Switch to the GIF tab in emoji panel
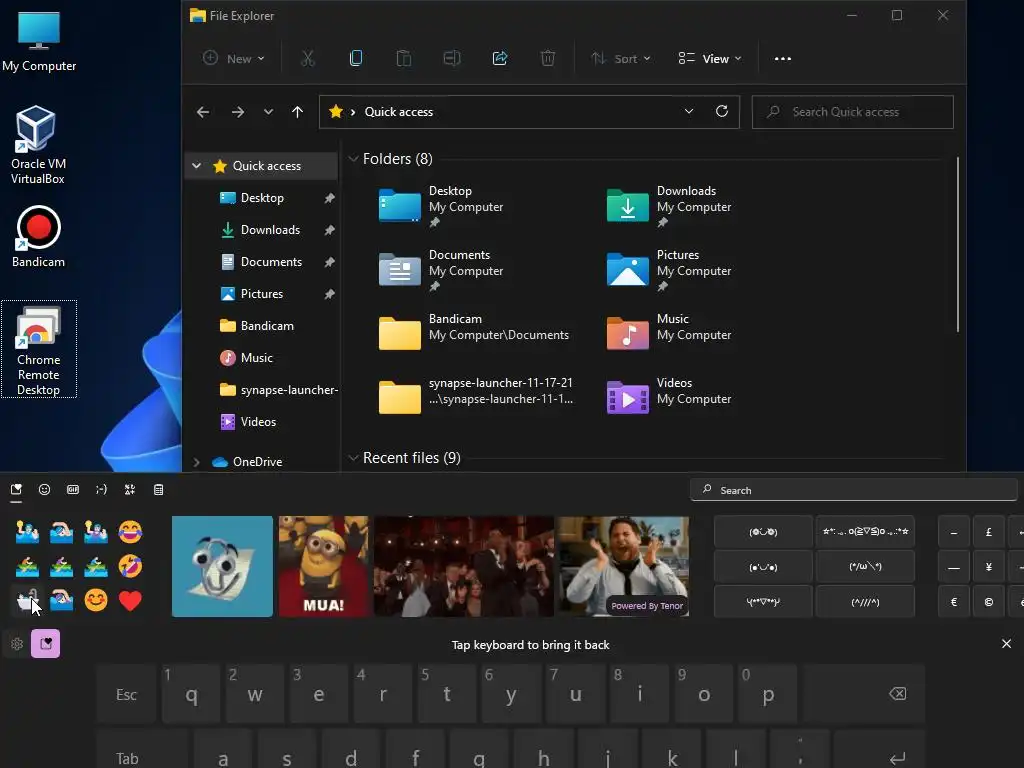 click(73, 490)
